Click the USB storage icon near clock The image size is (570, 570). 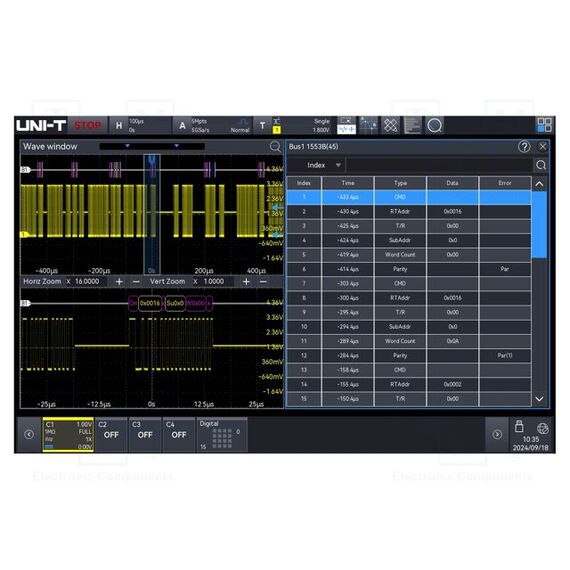click(x=519, y=426)
